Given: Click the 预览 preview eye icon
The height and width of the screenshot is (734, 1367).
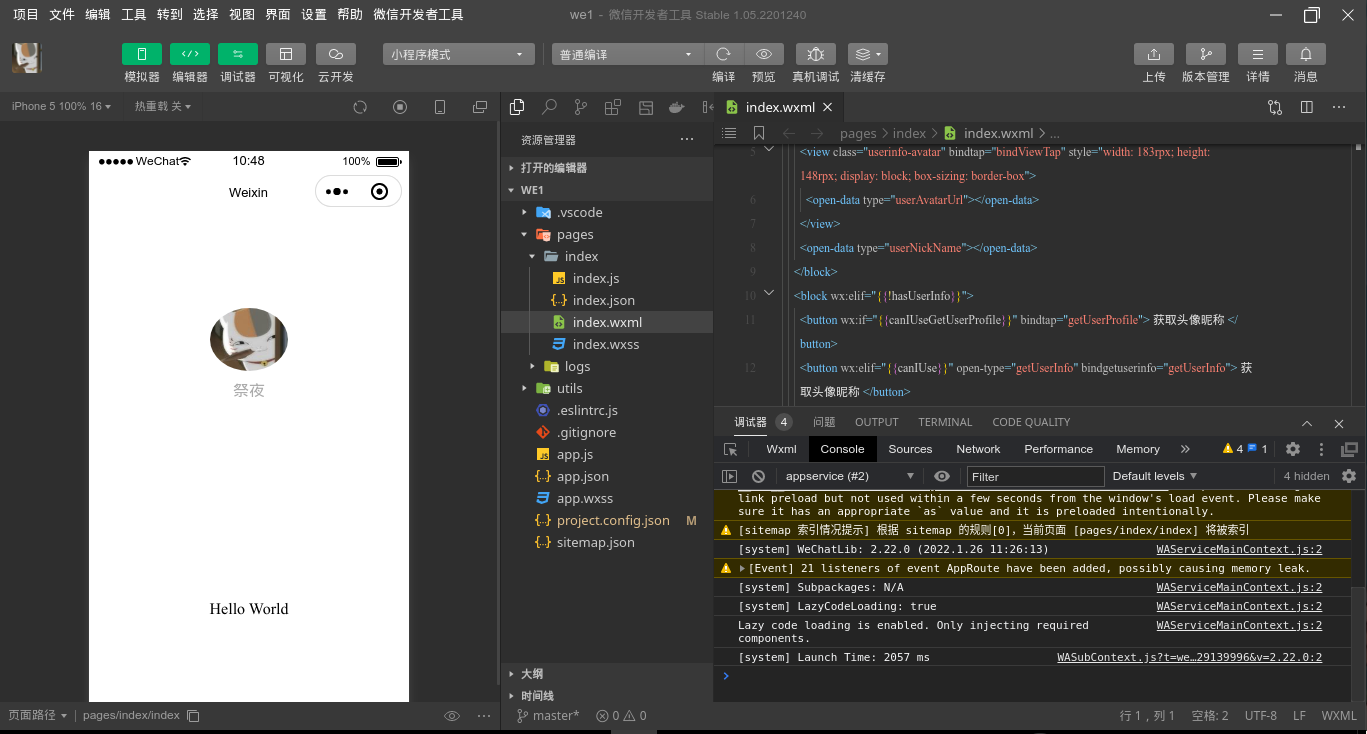Looking at the screenshot, I should point(764,54).
